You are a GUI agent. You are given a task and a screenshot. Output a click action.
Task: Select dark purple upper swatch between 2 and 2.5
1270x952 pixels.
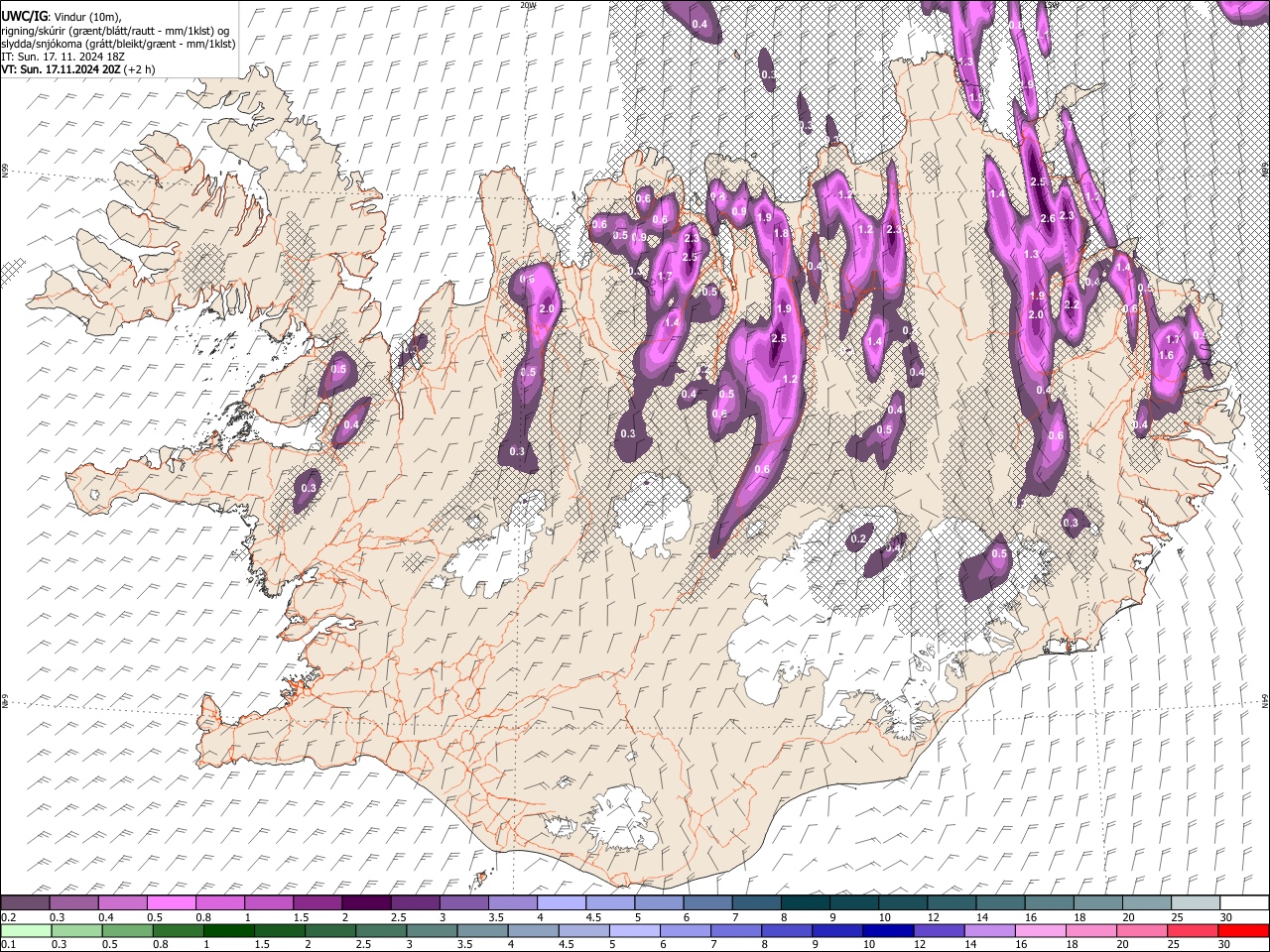pos(366,903)
